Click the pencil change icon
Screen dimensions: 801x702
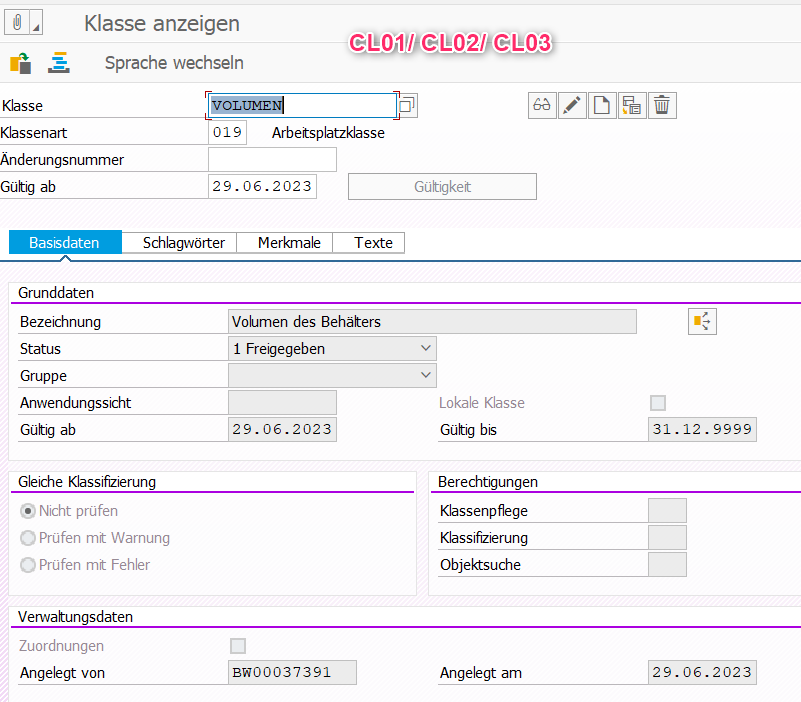572,105
